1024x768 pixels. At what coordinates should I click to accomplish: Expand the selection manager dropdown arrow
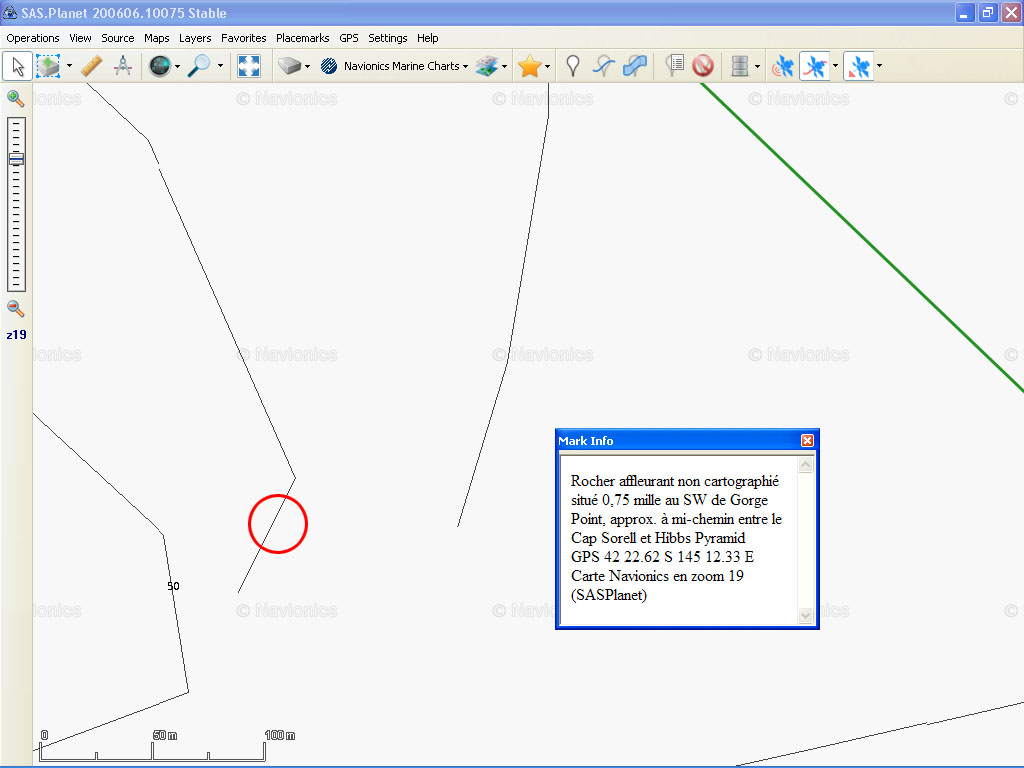tap(69, 66)
